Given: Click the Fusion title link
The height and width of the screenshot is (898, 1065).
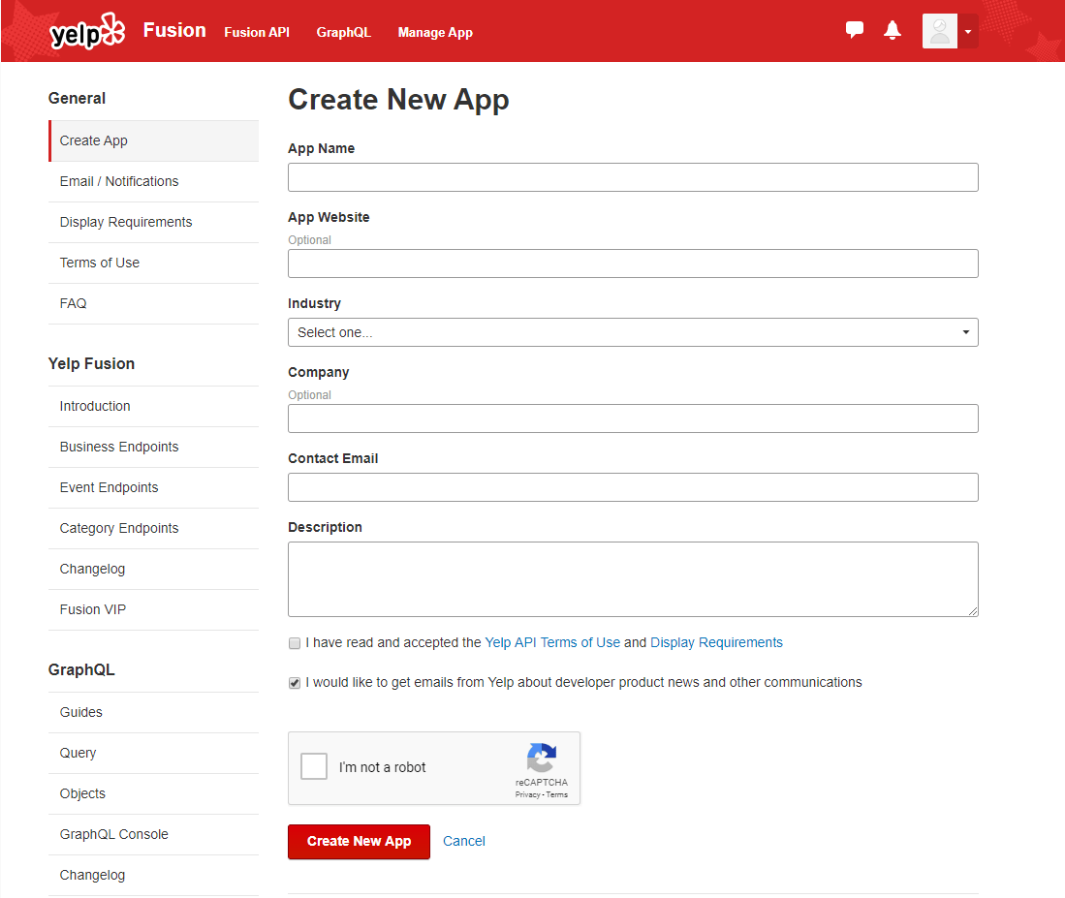Looking at the screenshot, I should [x=175, y=31].
